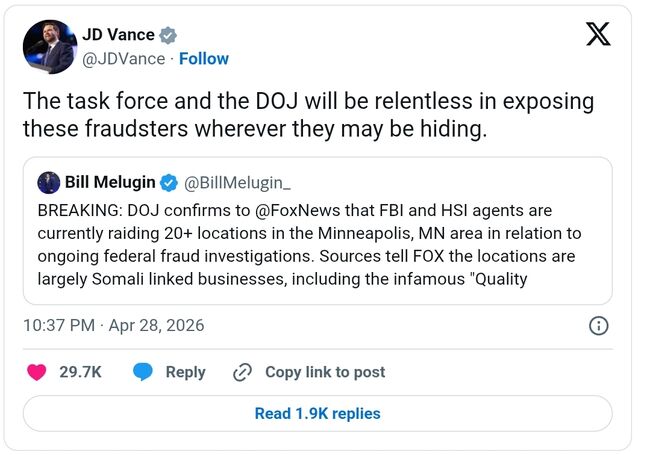Image resolution: width=650 pixels, height=455 pixels.
Task: Follow the JD Vance account
Action: (204, 59)
